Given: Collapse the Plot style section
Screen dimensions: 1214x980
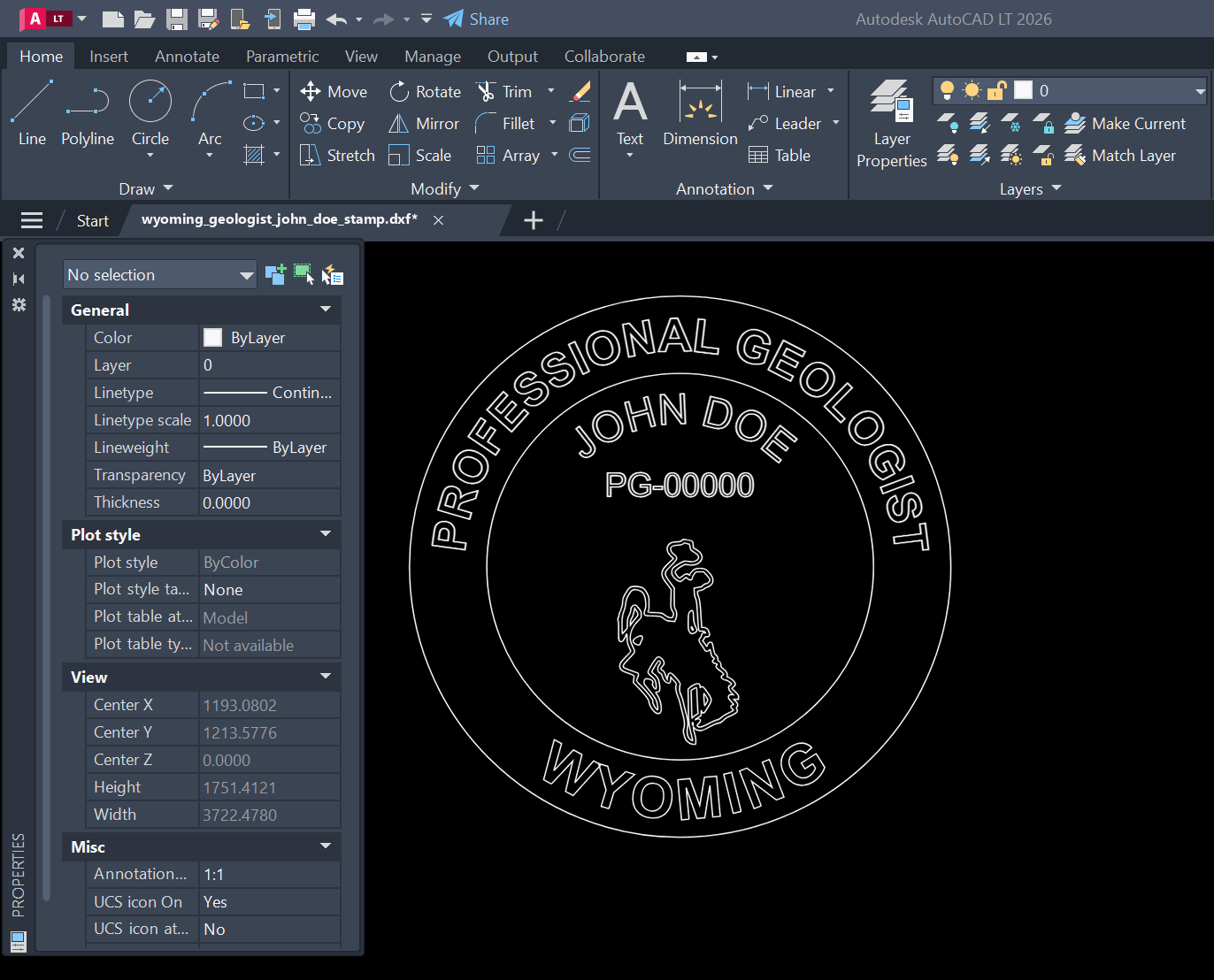Looking at the screenshot, I should pyautogui.click(x=326, y=534).
